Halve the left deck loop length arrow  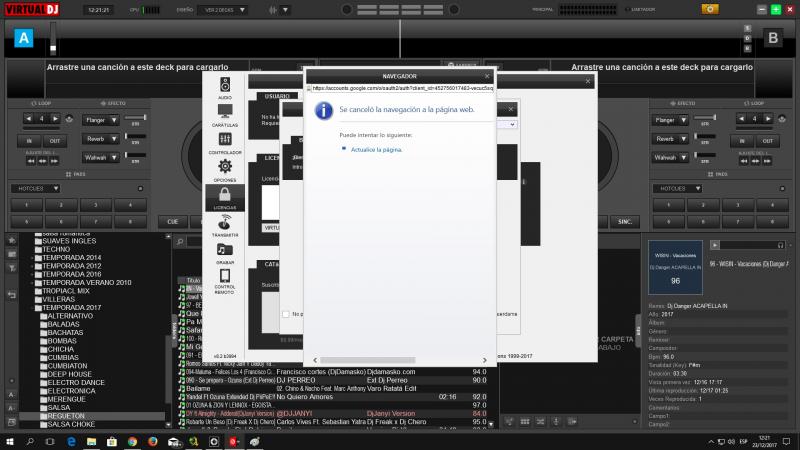tap(29, 119)
